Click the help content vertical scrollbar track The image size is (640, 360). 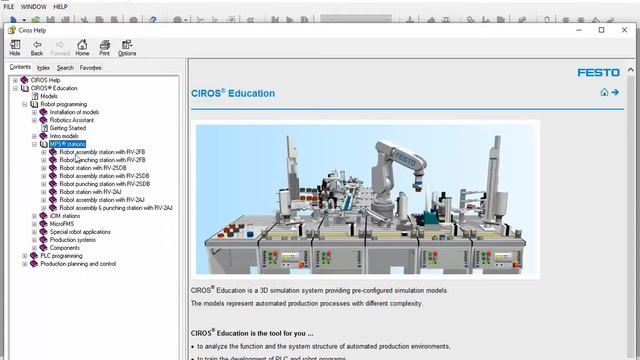[631, 216]
